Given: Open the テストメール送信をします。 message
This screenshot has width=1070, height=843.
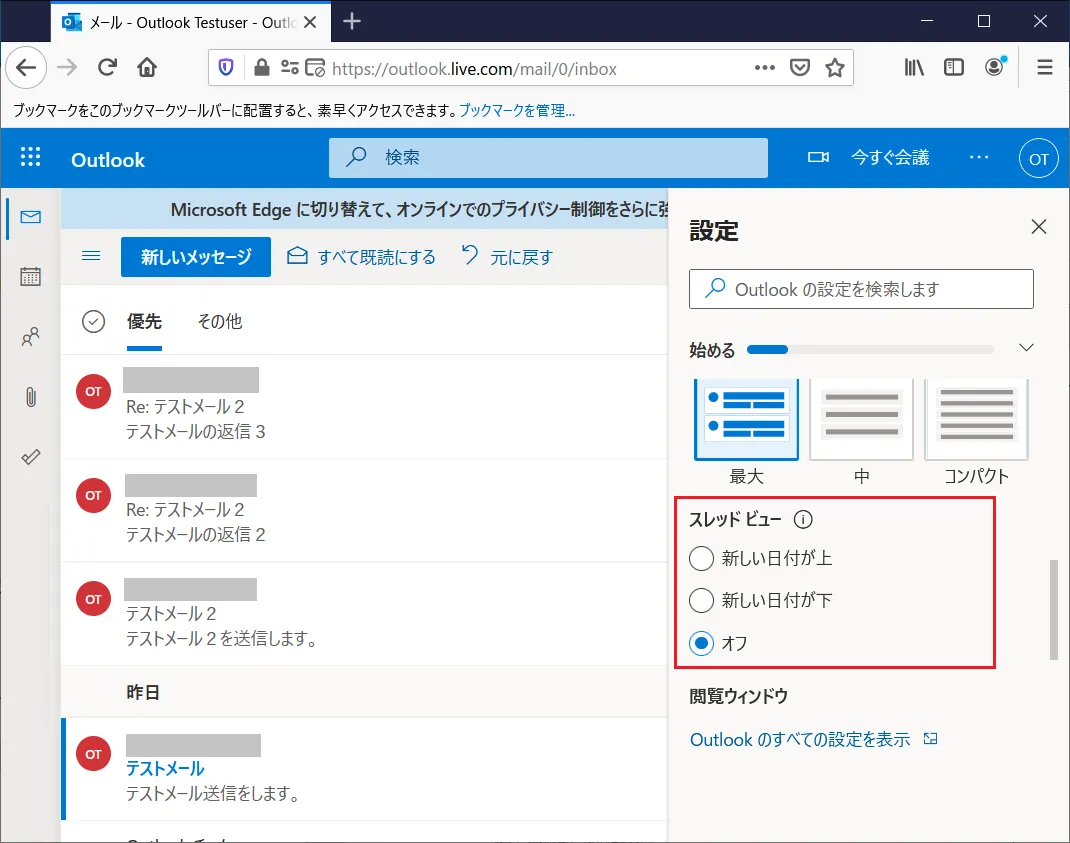Looking at the screenshot, I should pos(364,769).
